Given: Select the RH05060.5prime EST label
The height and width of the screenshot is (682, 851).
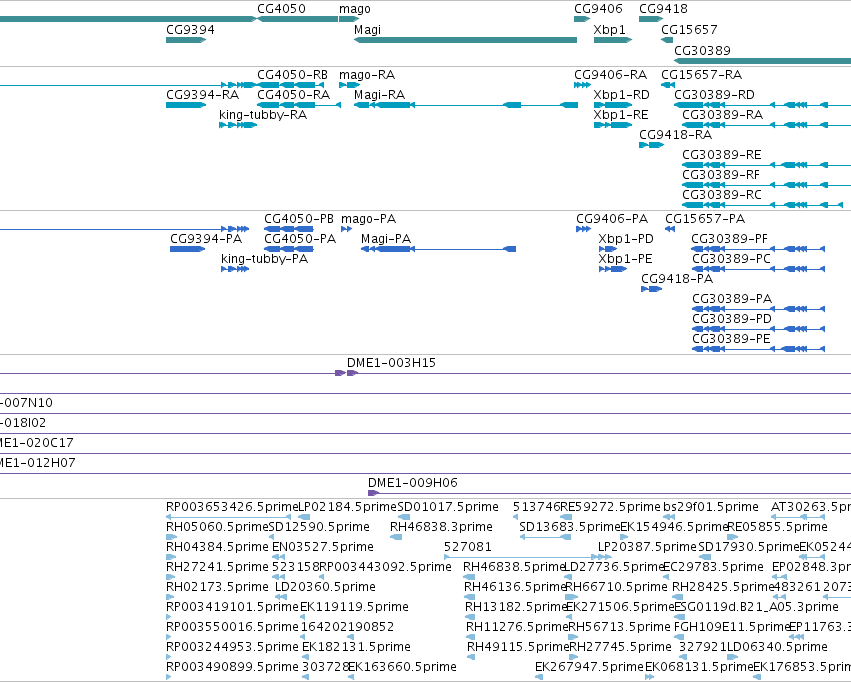Looking at the screenshot, I should [217, 527].
